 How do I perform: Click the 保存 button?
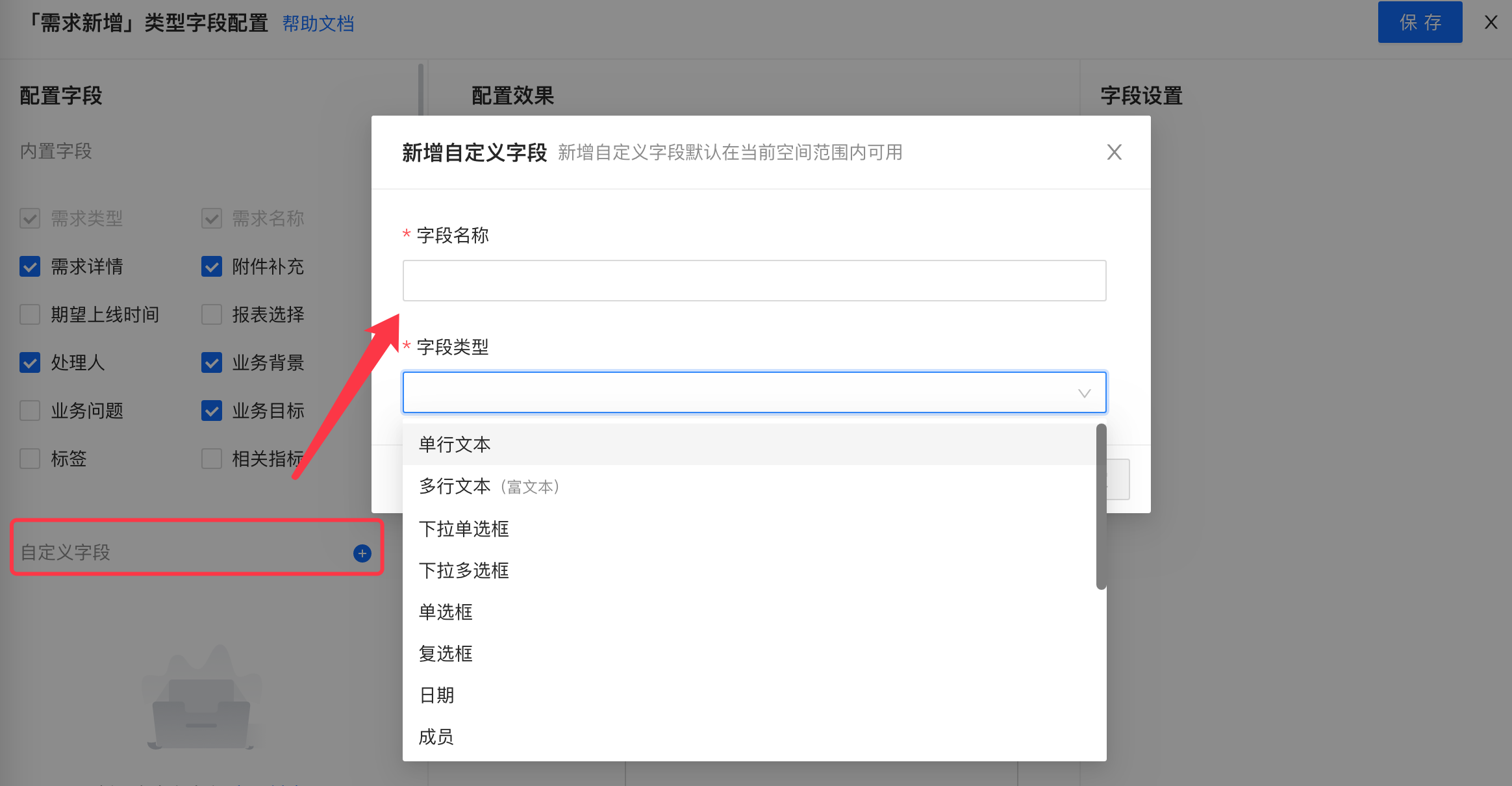(x=1420, y=23)
